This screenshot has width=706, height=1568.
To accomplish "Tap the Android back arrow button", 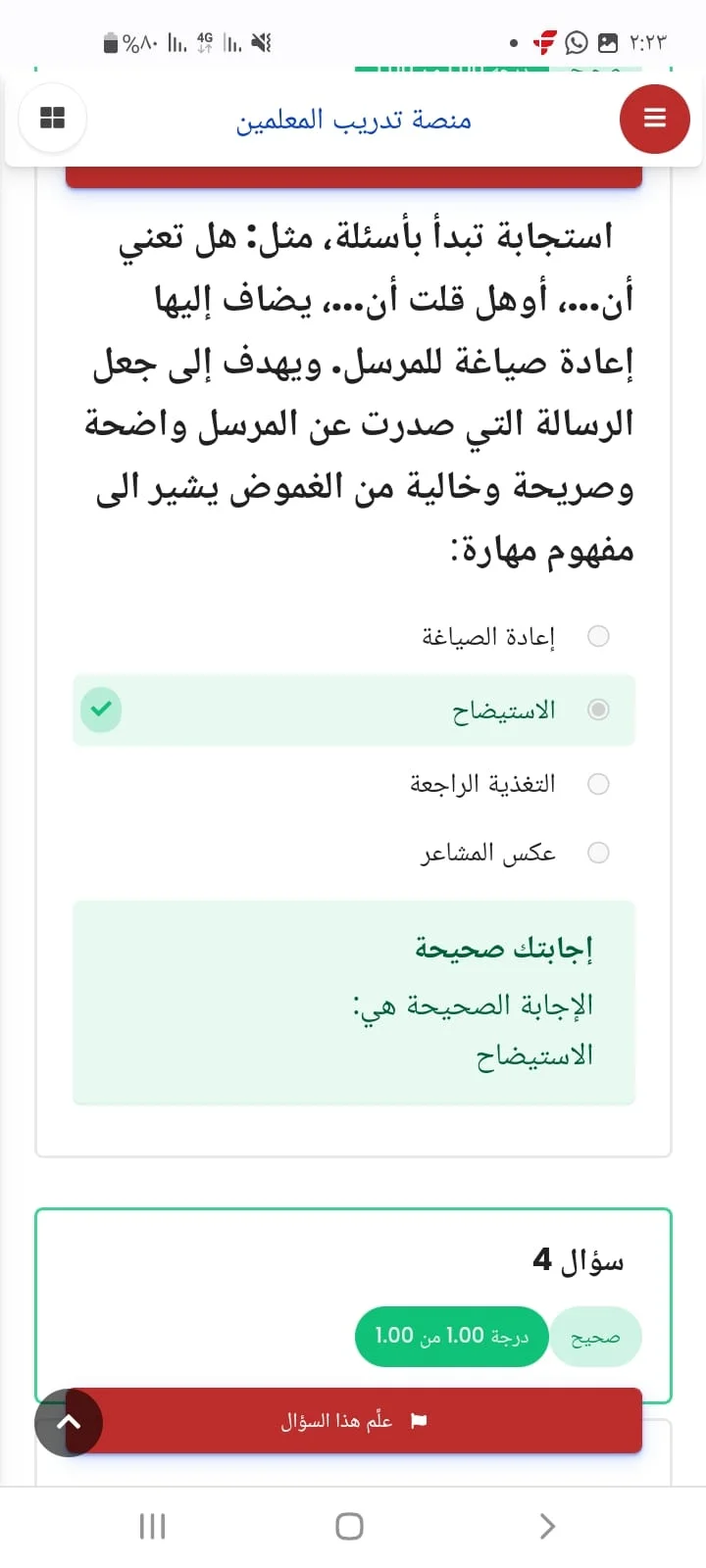I will pos(548,1526).
